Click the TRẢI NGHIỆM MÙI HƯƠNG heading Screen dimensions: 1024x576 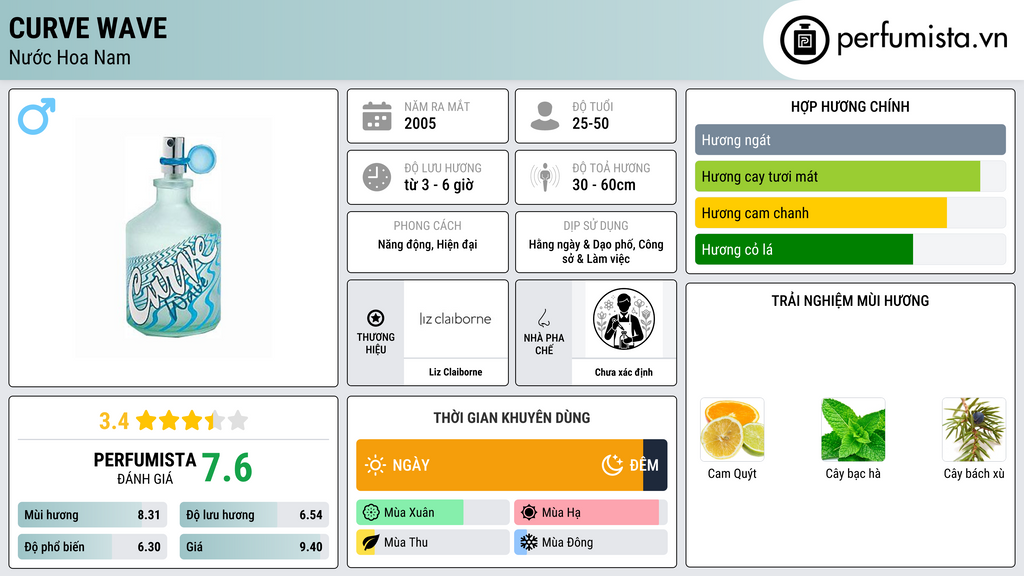pyautogui.click(x=850, y=300)
